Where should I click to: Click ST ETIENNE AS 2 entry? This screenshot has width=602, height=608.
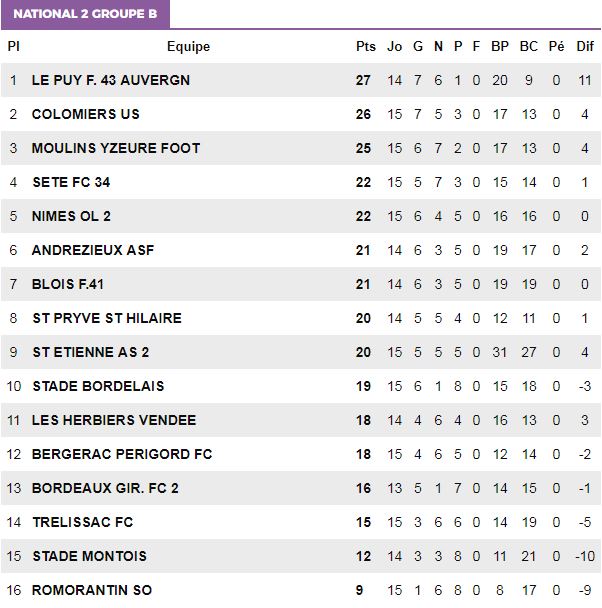(91, 352)
